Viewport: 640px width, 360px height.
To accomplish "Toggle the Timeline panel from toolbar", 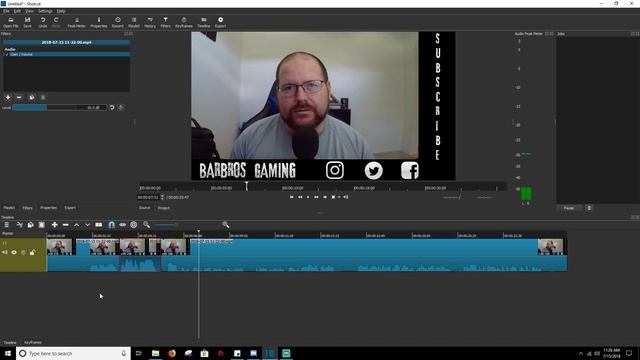I will (204, 22).
